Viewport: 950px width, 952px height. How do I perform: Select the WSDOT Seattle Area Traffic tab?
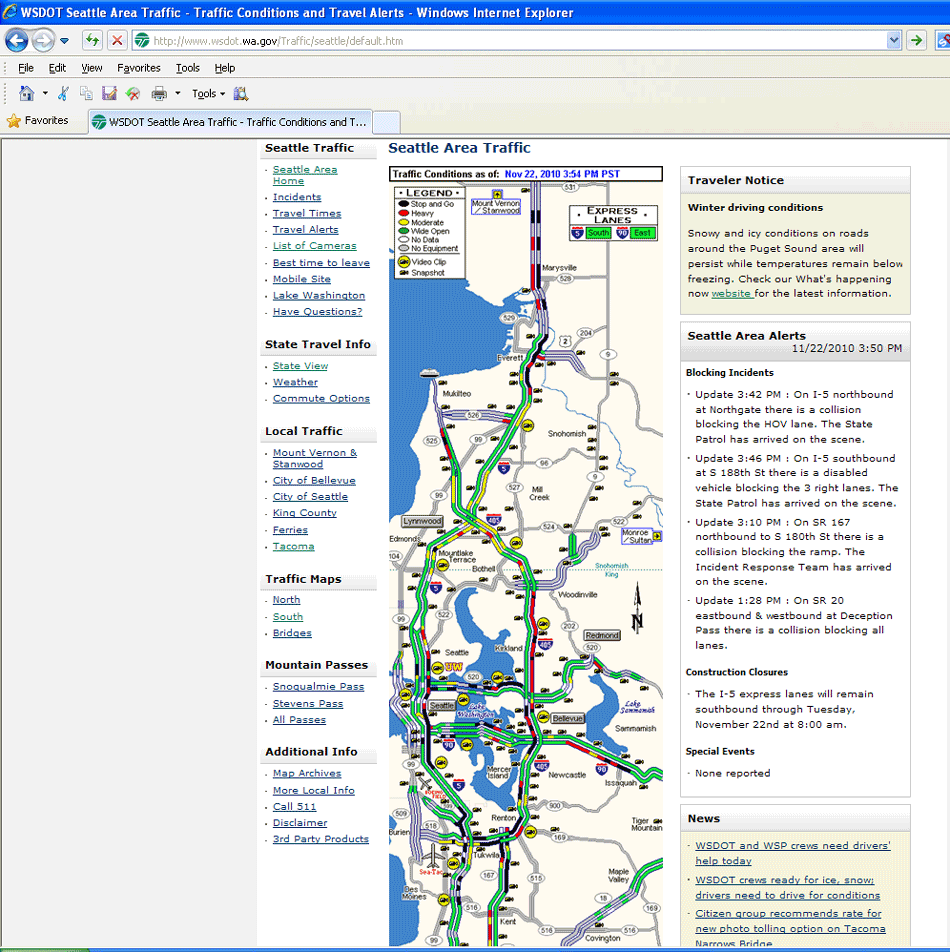[230, 122]
